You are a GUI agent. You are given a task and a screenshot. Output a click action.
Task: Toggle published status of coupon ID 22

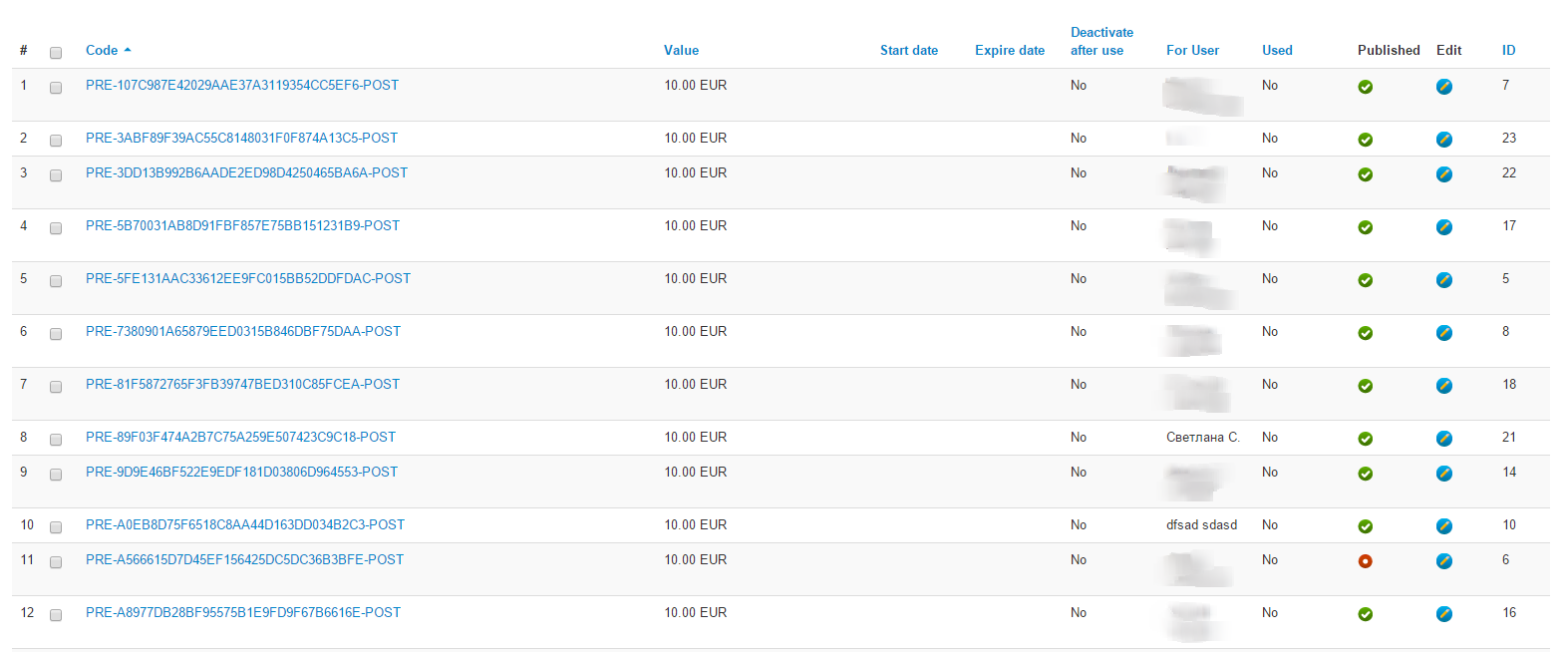pos(1365,174)
